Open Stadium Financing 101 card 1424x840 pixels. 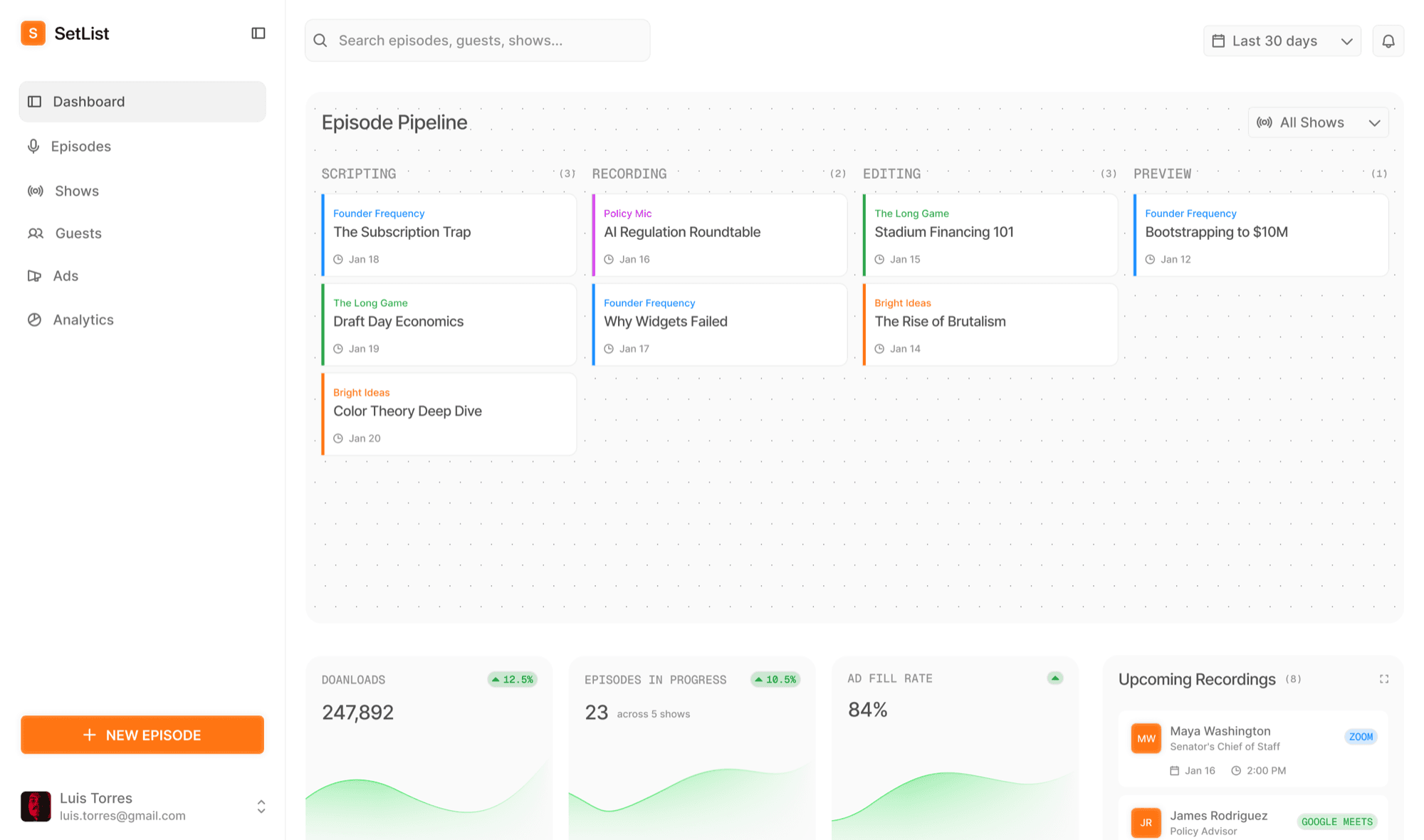pyautogui.click(x=990, y=235)
